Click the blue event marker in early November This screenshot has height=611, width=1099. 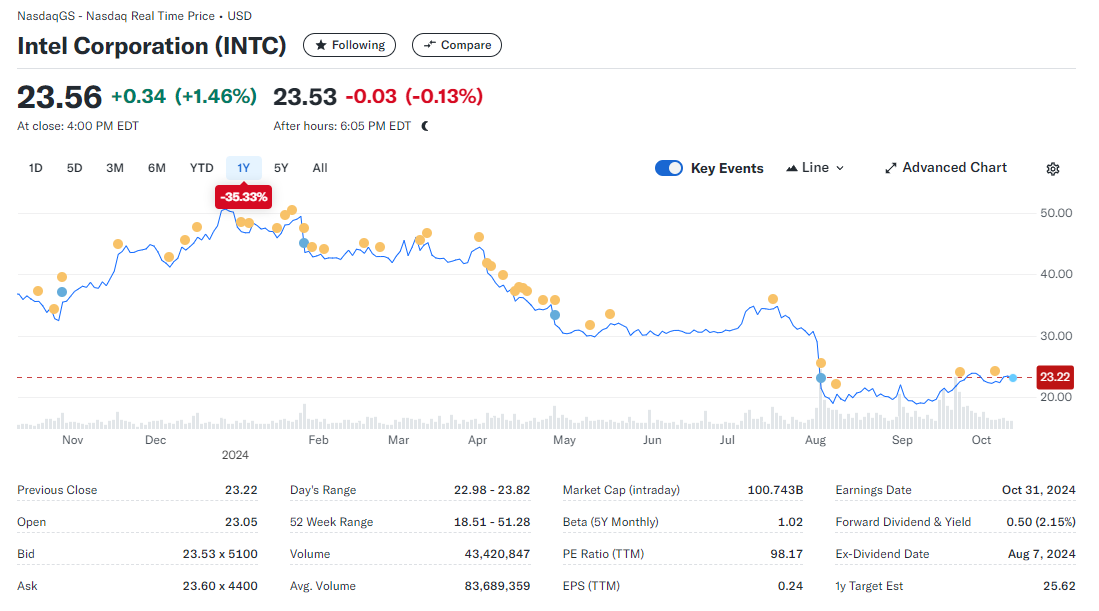pos(62,292)
